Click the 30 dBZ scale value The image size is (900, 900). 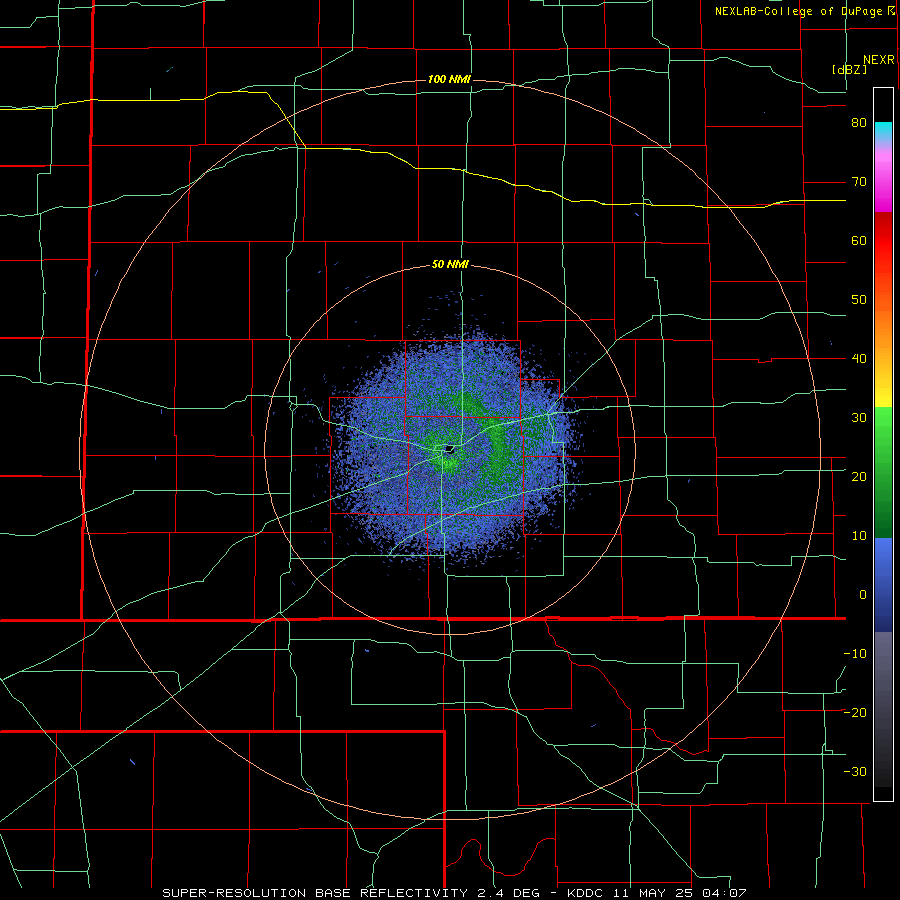tap(859, 417)
